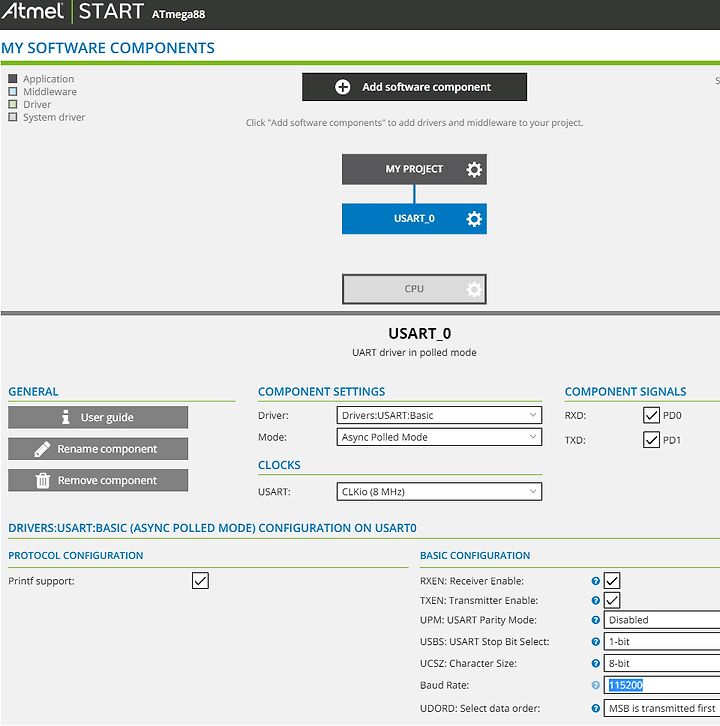Click the GENERAL section heading
Image resolution: width=720 pixels, height=726 pixels.
click(x=33, y=392)
